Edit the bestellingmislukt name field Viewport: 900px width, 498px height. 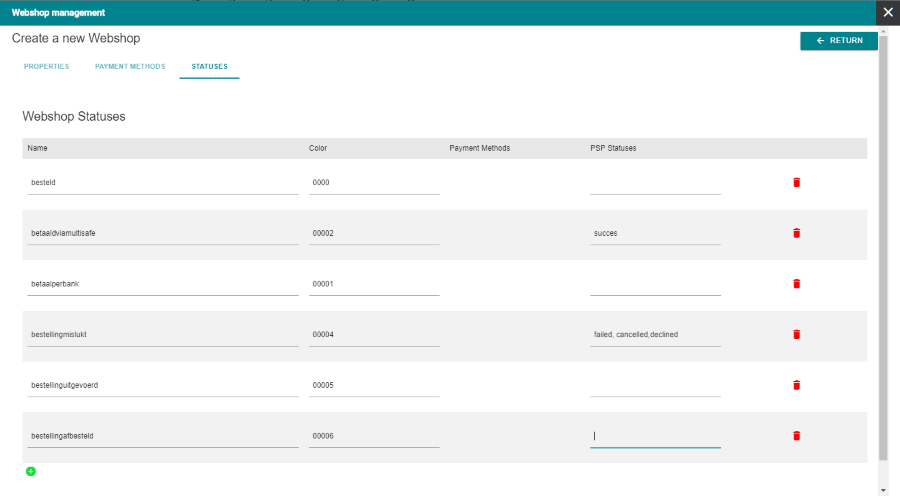point(163,335)
